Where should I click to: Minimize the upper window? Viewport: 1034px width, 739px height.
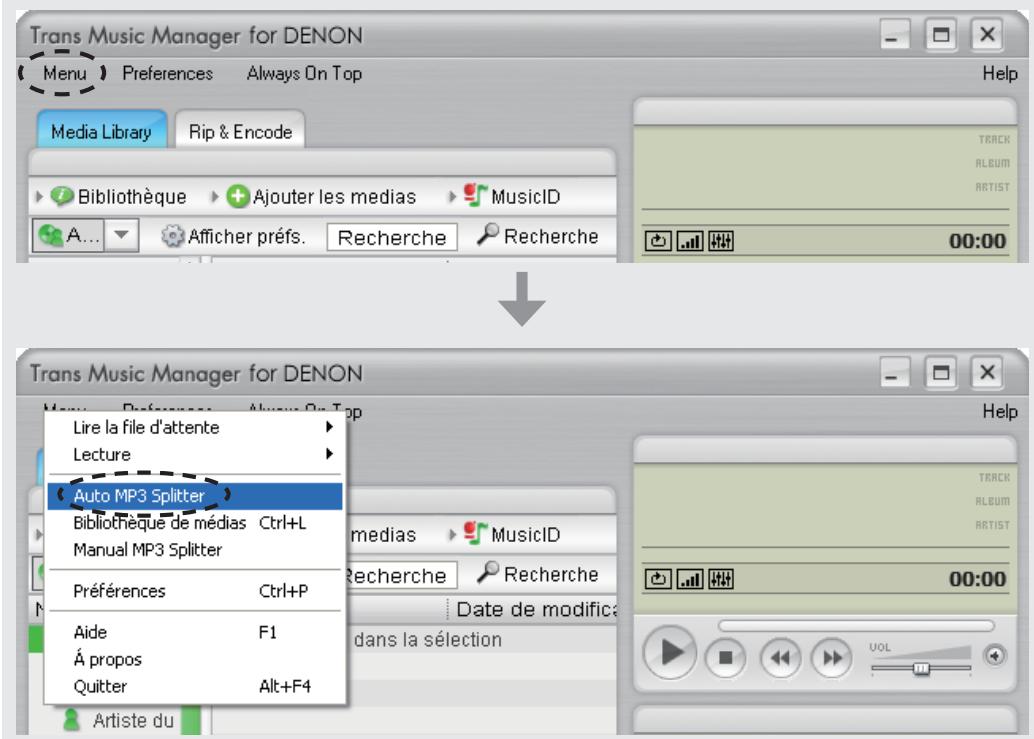[894, 34]
